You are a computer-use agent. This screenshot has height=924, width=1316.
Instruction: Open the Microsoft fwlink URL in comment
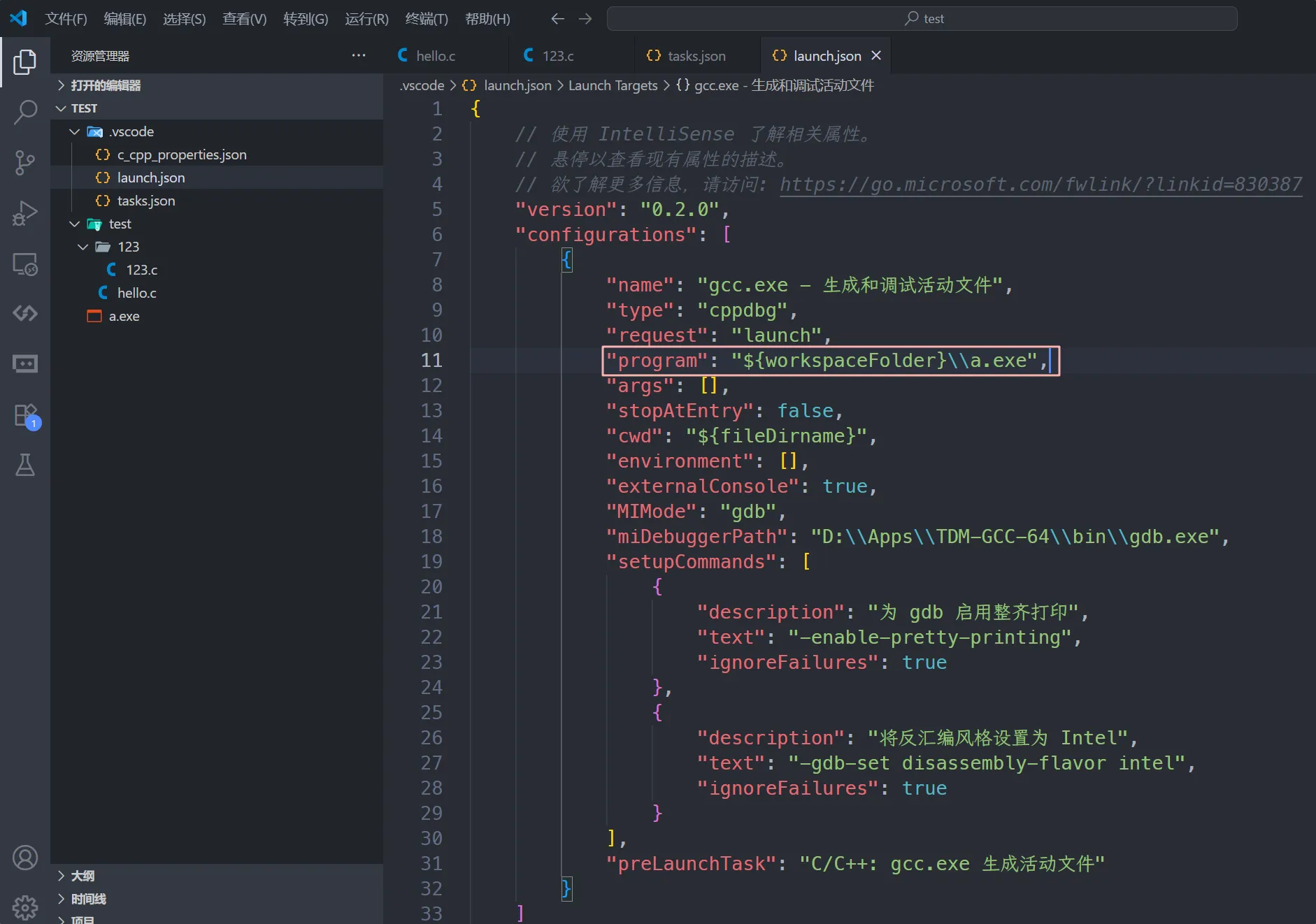(x=1040, y=185)
